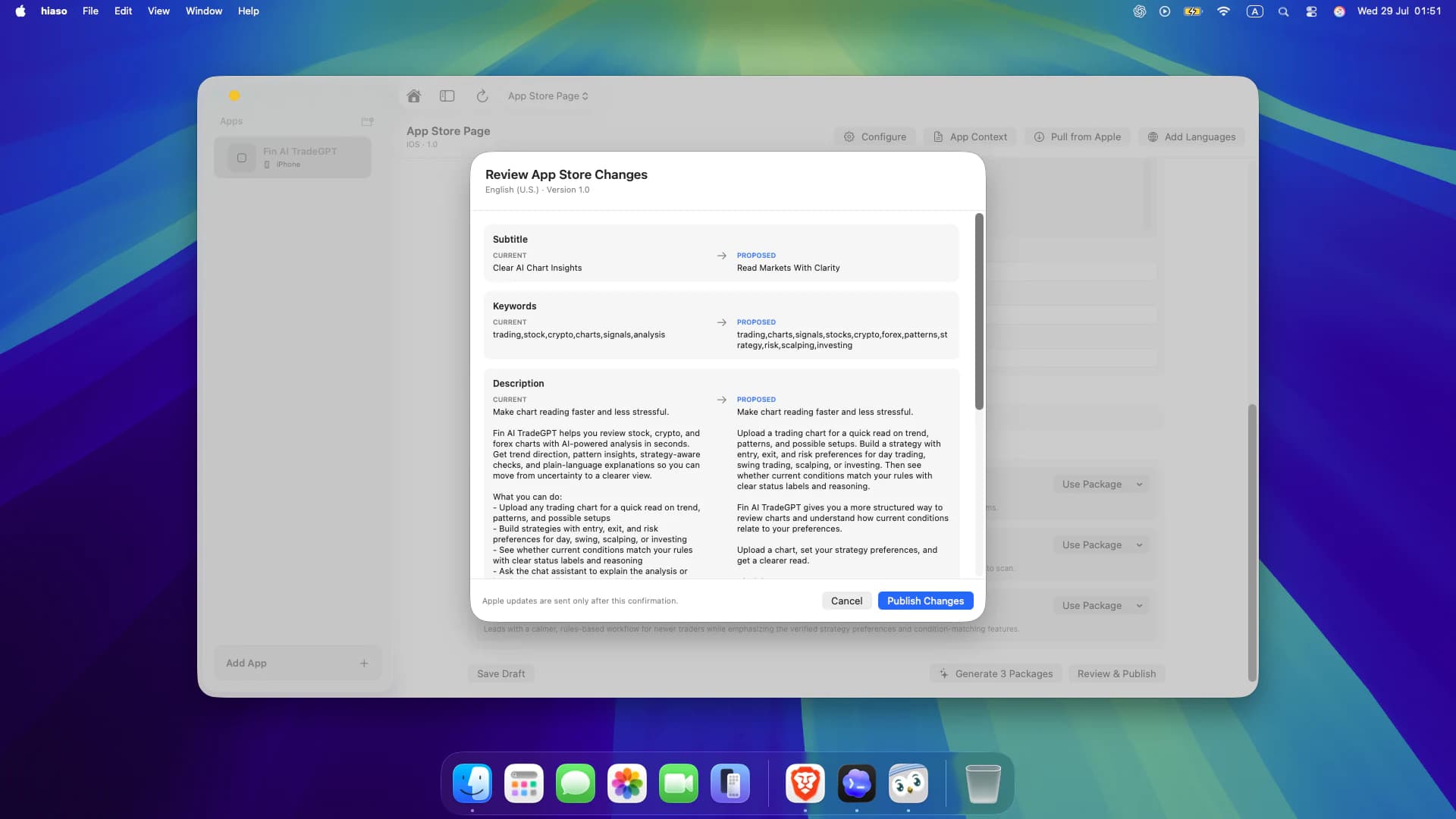Click the refresh arrow icon
Image resolution: width=1456 pixels, height=819 pixels.
click(x=482, y=96)
